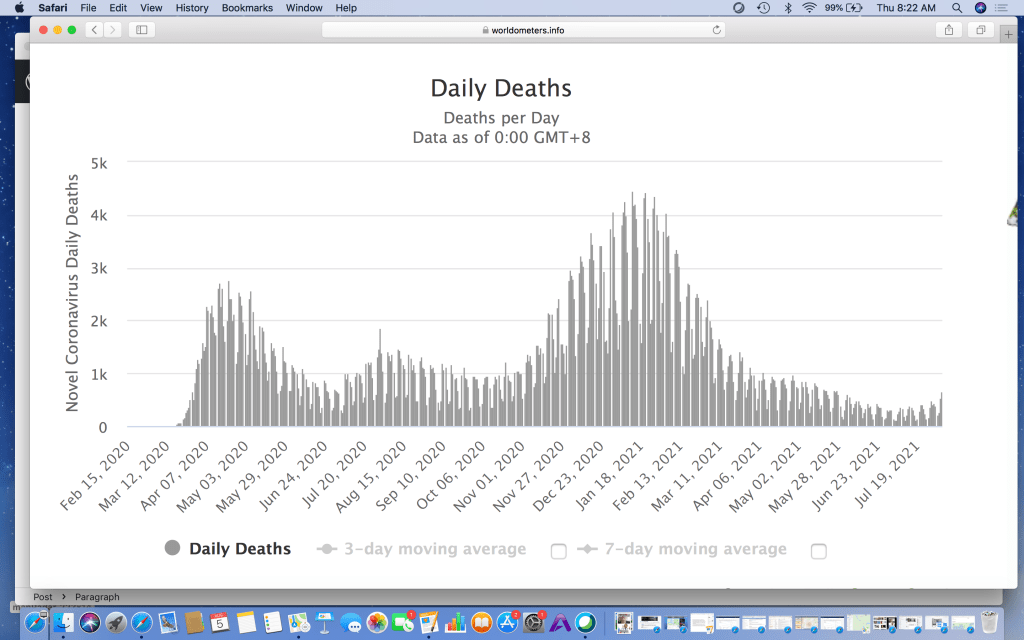
Task: Reload the worldometers.info page
Action: (716, 30)
